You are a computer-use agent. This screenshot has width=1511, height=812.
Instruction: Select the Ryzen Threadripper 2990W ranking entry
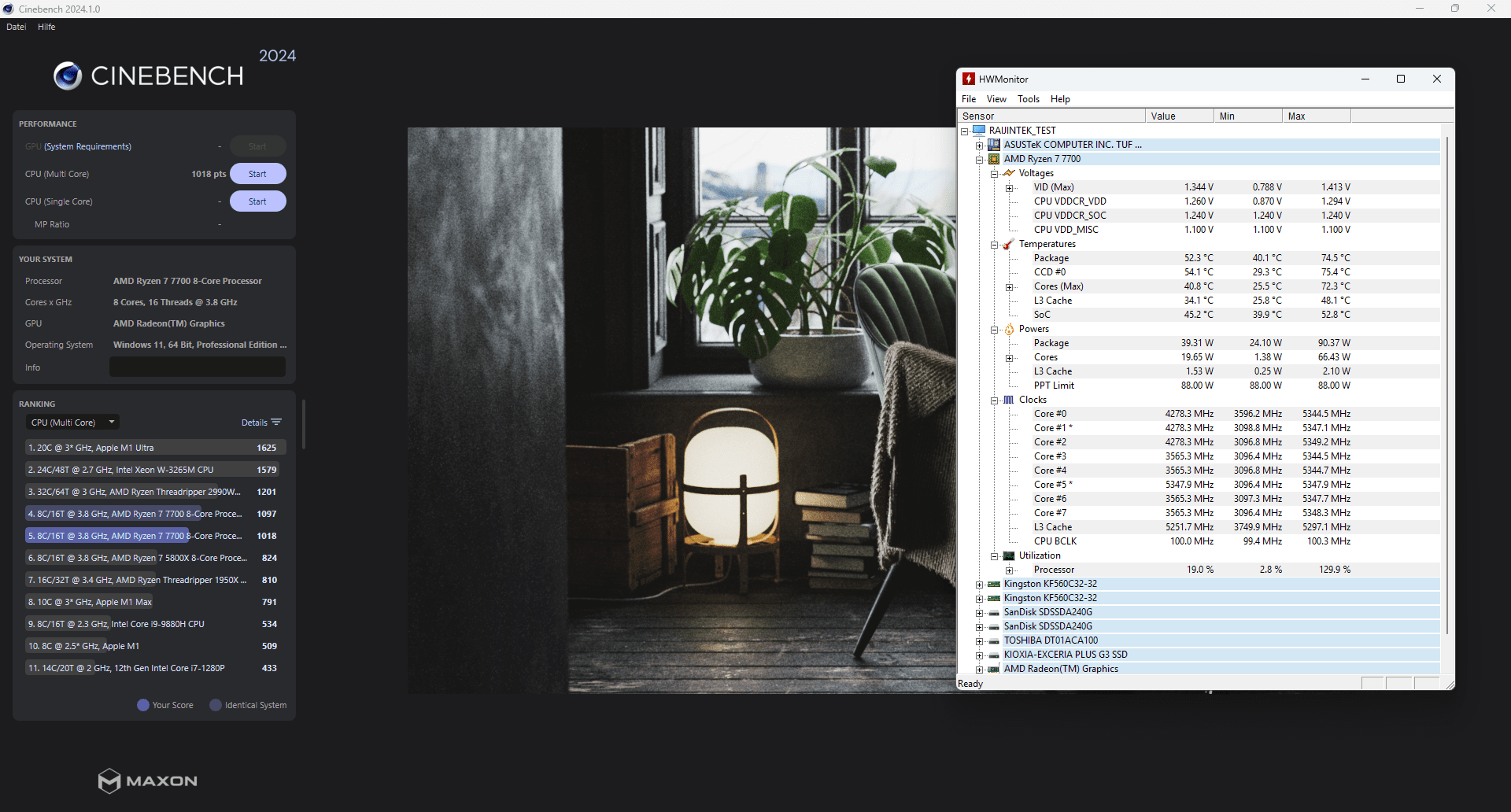155,492
